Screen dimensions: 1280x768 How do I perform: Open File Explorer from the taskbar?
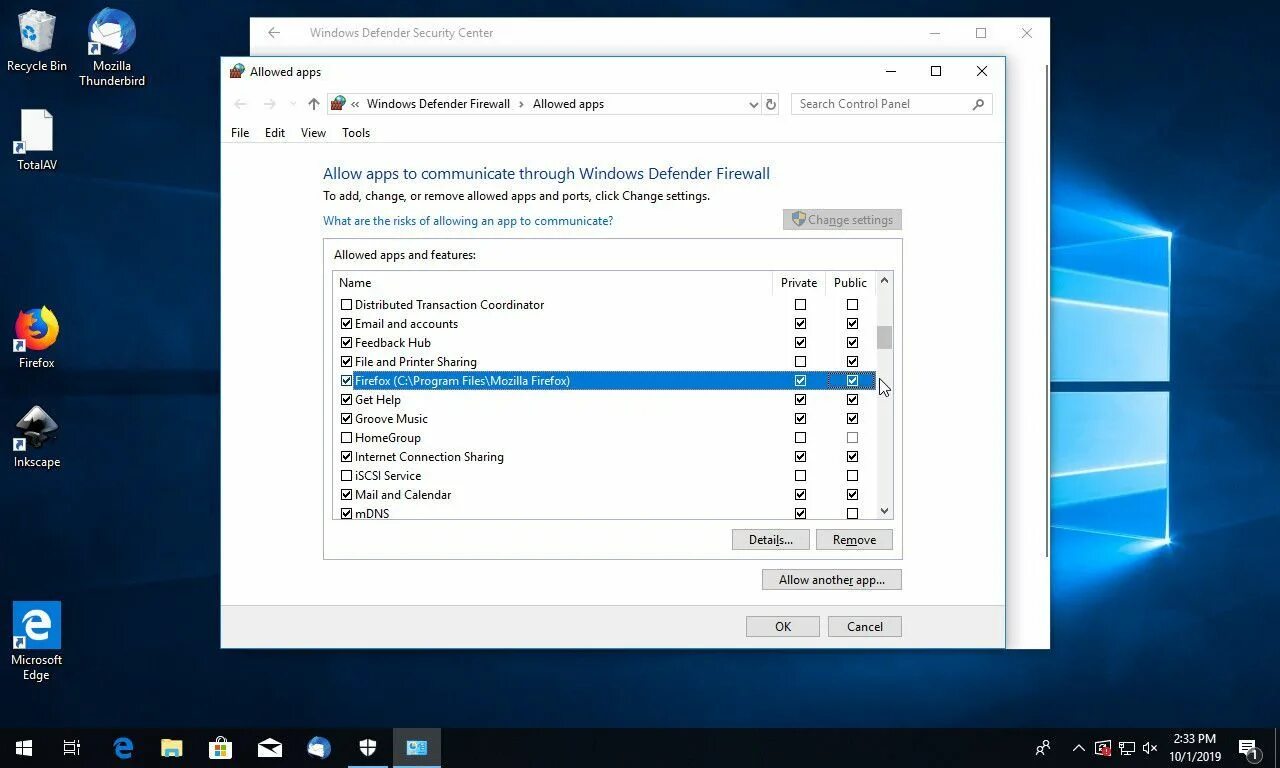click(172, 747)
